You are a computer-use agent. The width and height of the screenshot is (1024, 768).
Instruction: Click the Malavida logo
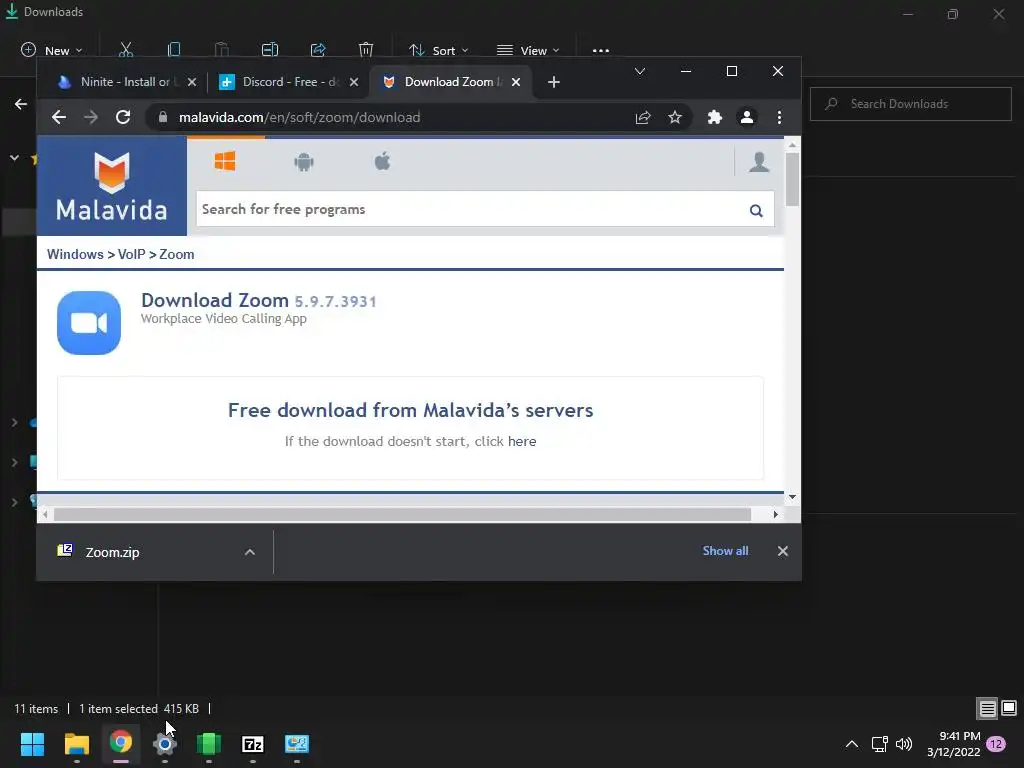[112, 186]
